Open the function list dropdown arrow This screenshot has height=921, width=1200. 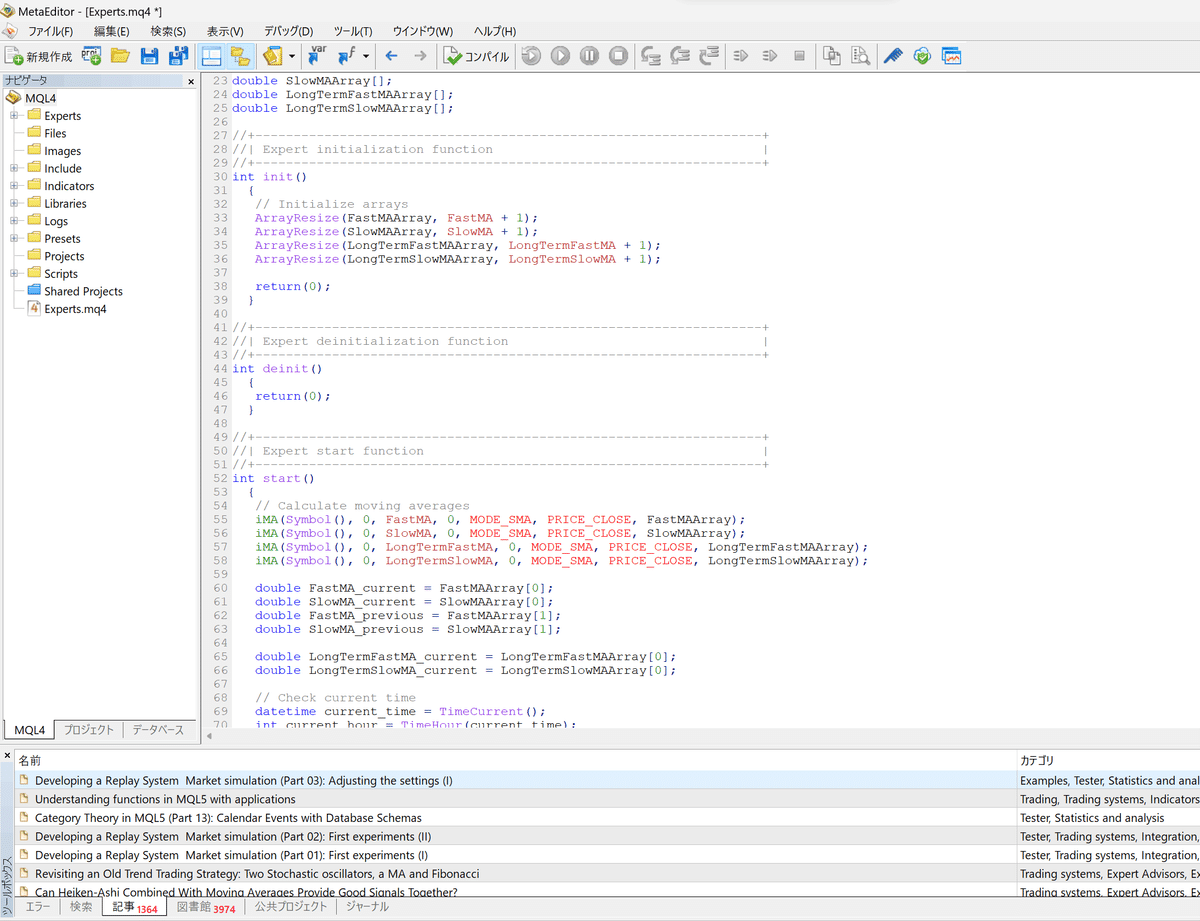[x=366, y=56]
